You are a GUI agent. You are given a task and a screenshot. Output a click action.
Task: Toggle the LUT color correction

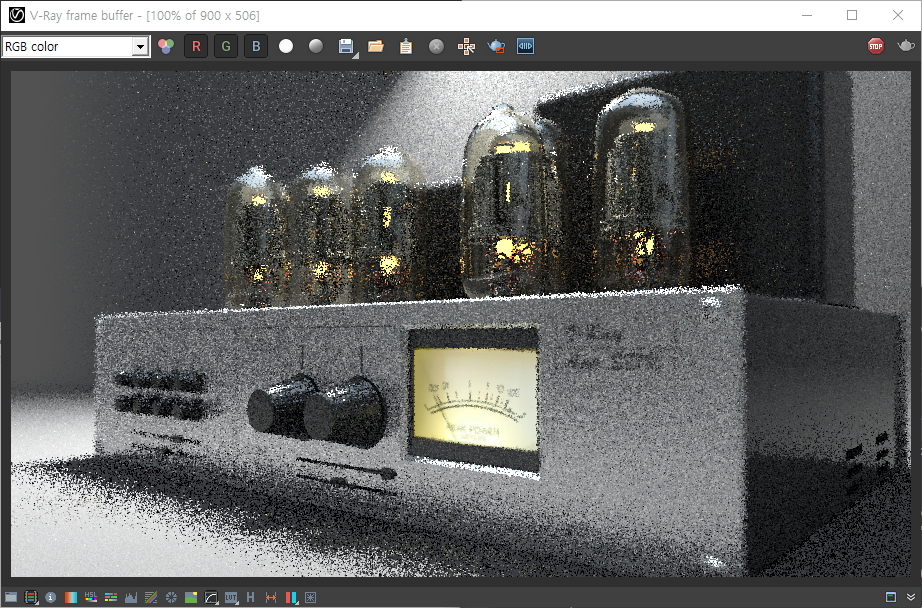[231, 598]
